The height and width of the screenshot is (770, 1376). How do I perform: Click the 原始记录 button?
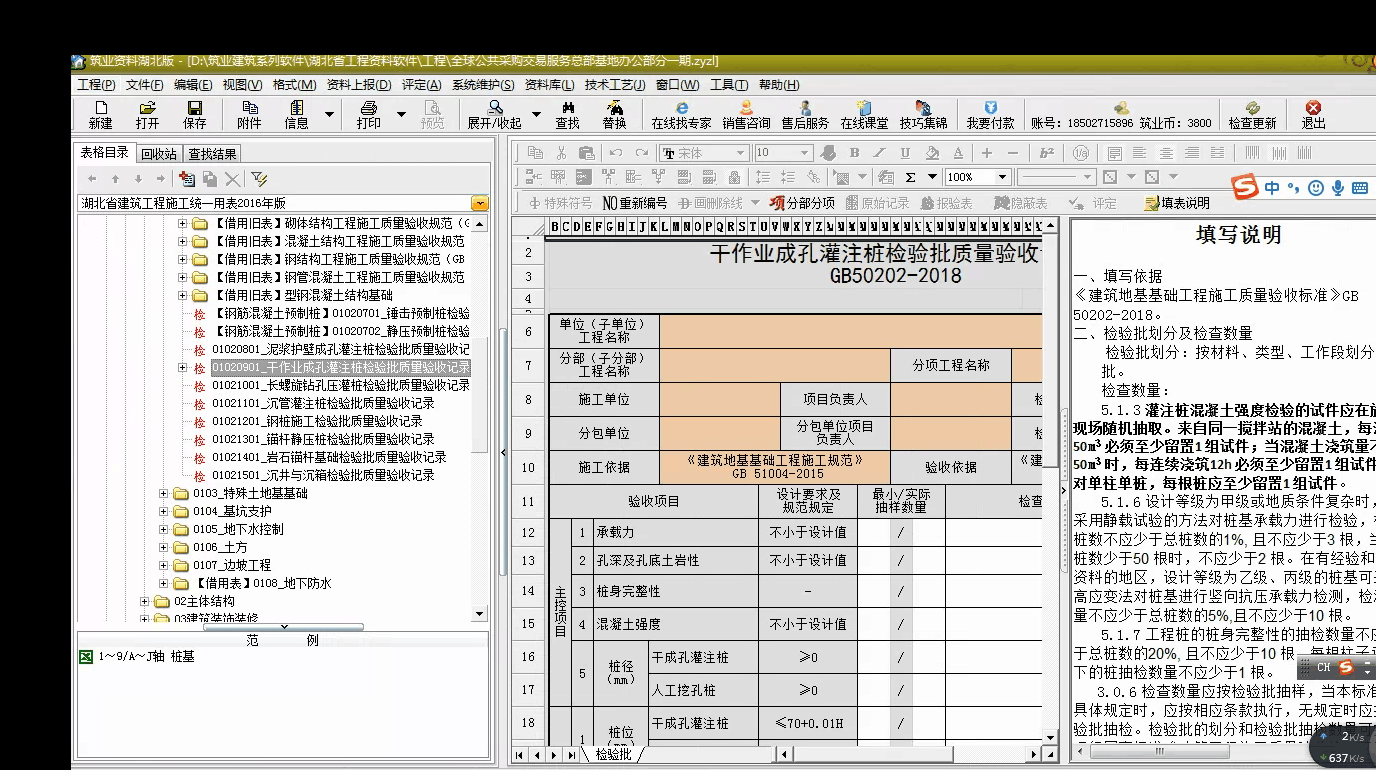coord(877,203)
